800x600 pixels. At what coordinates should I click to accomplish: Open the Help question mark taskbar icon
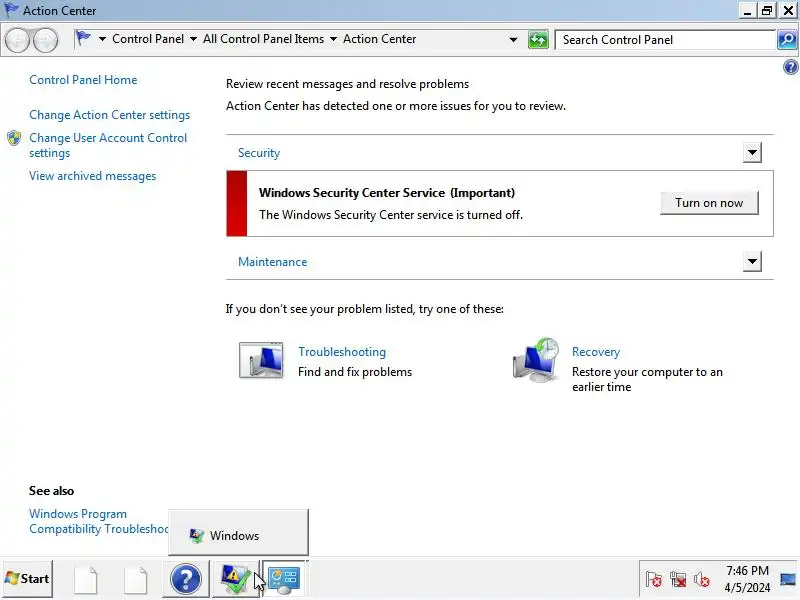pos(186,579)
